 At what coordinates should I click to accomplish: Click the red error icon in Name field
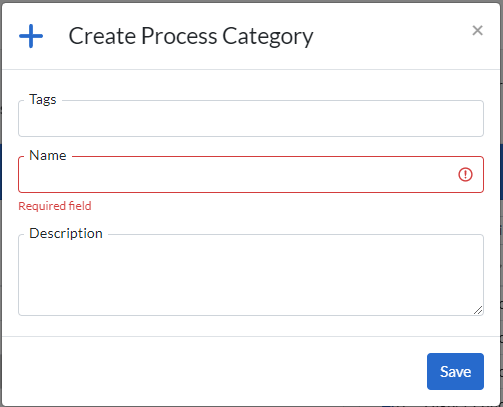465,174
